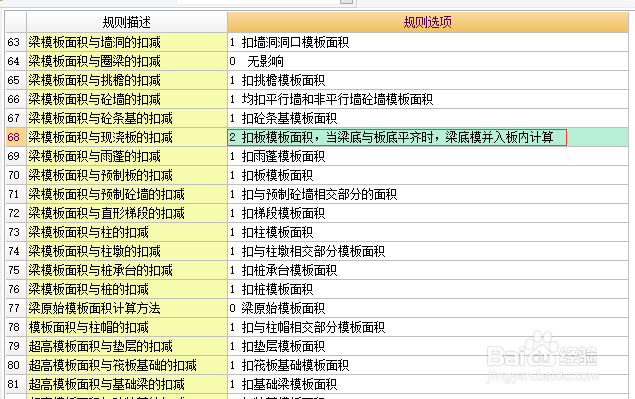635x399 pixels.
Task: Click option 扣雨蓬模板面积
Action: click(428, 156)
